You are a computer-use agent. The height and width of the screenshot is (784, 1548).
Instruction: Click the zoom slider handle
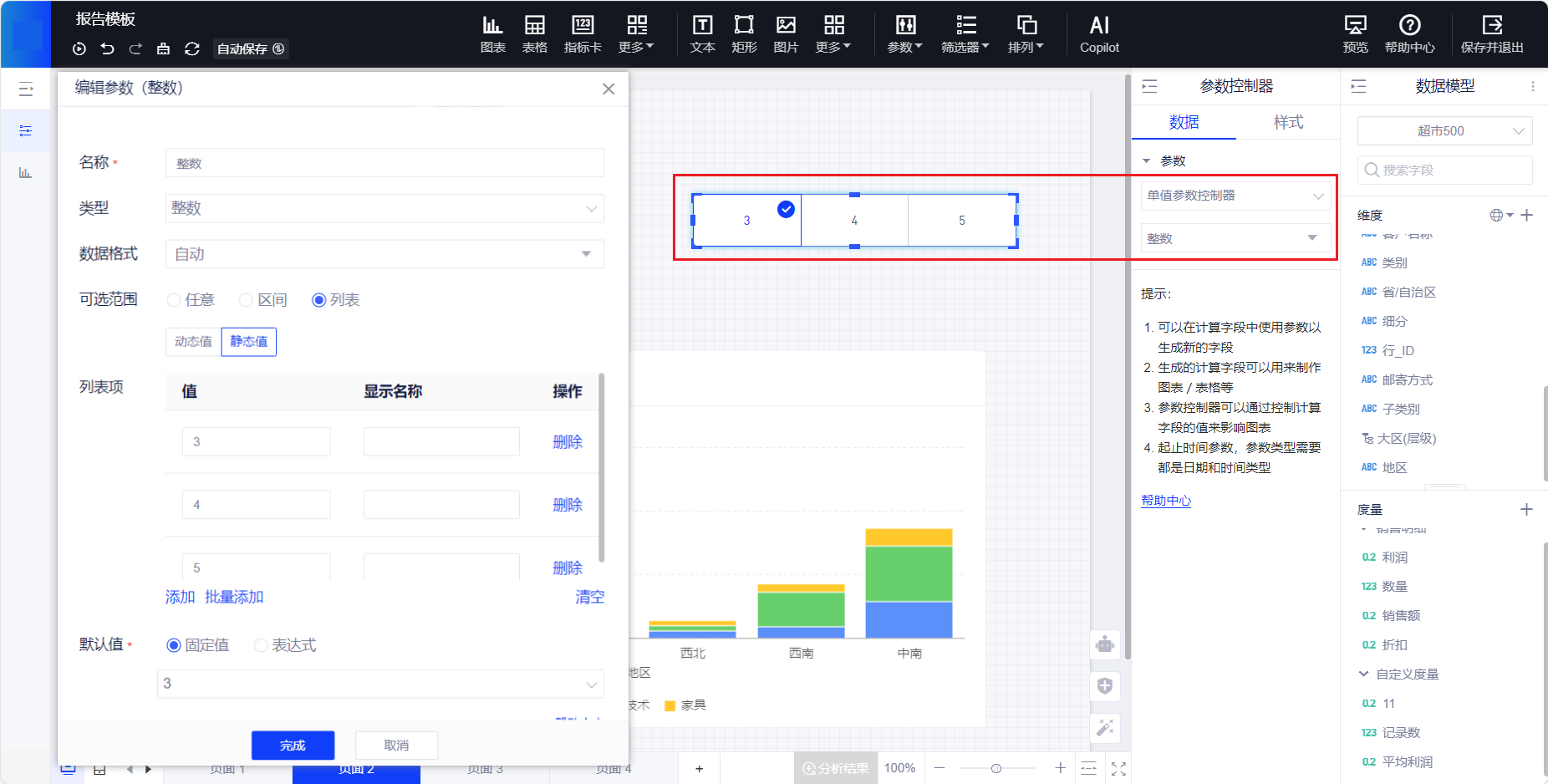996,768
